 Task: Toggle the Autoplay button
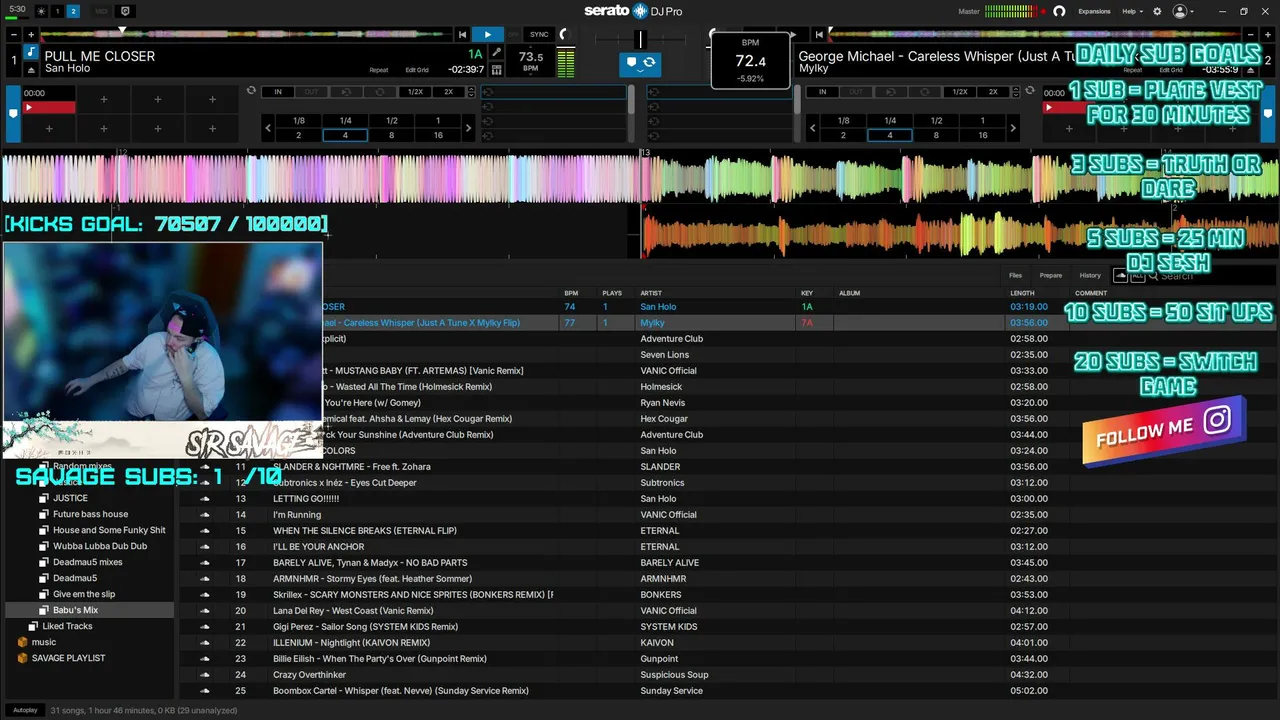pyautogui.click(x=25, y=710)
